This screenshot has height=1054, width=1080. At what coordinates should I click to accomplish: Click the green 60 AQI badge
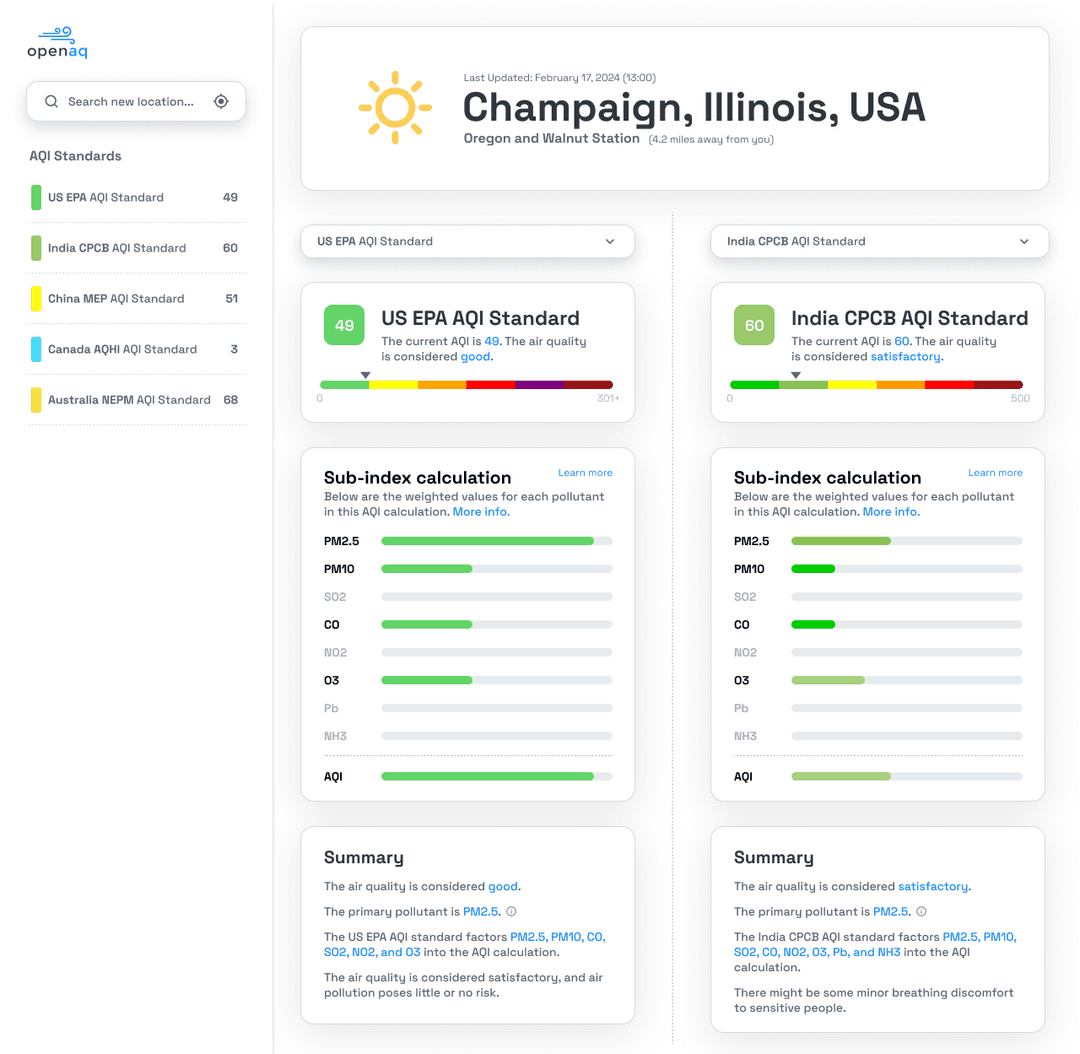[754, 325]
